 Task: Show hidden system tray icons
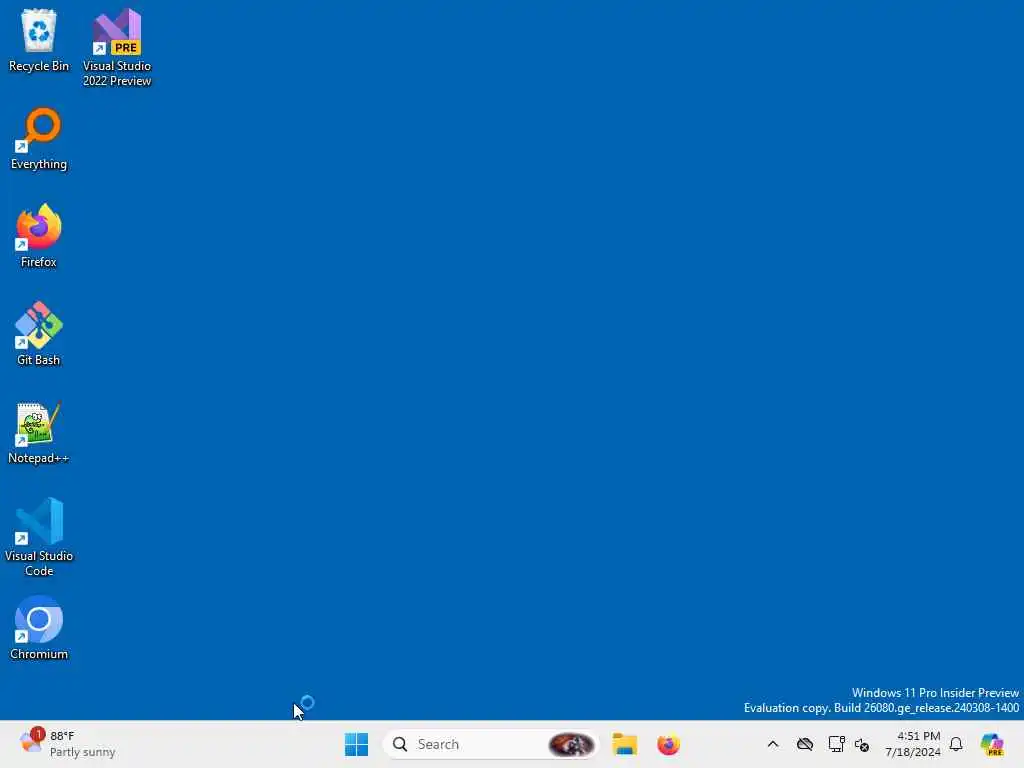pos(773,744)
